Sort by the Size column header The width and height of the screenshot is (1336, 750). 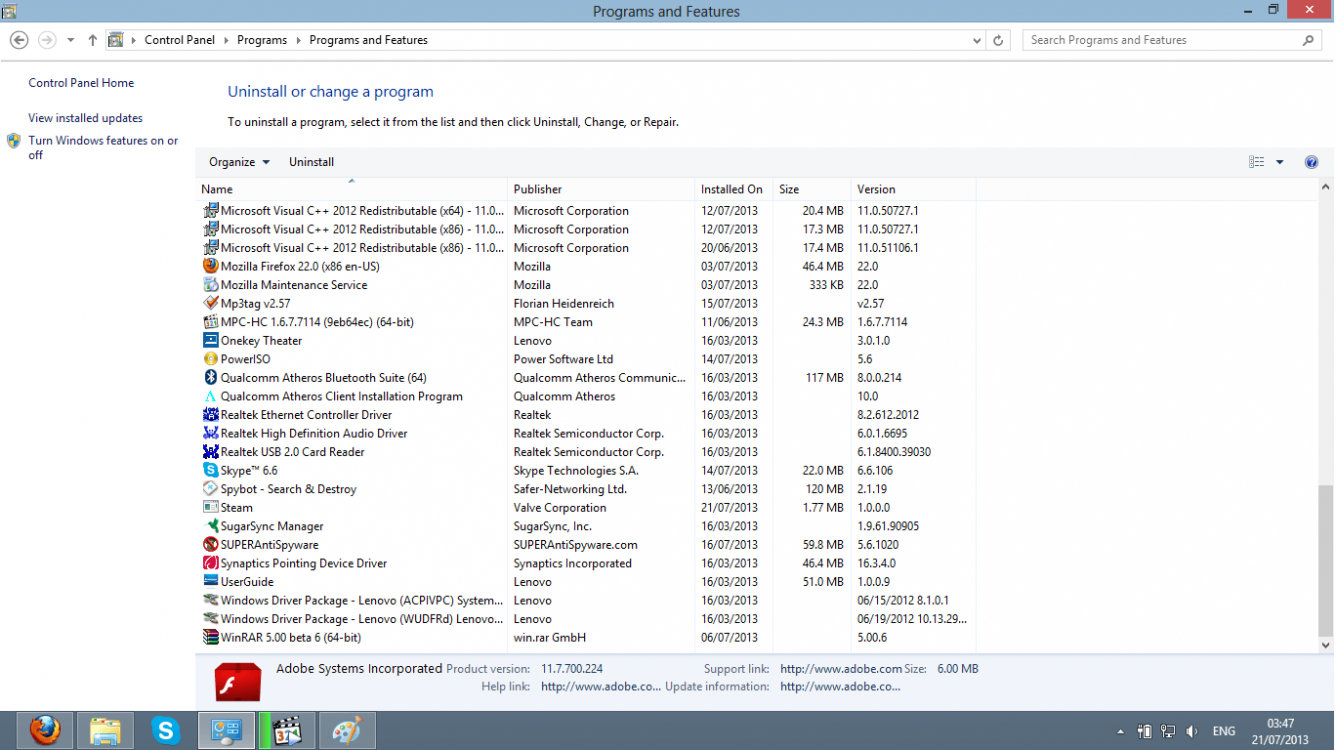(812, 189)
